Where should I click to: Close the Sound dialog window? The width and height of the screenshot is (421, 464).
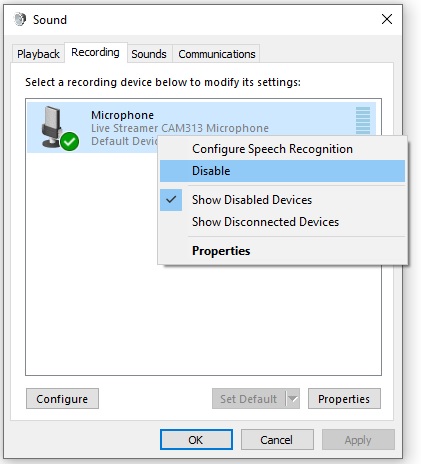click(x=387, y=19)
